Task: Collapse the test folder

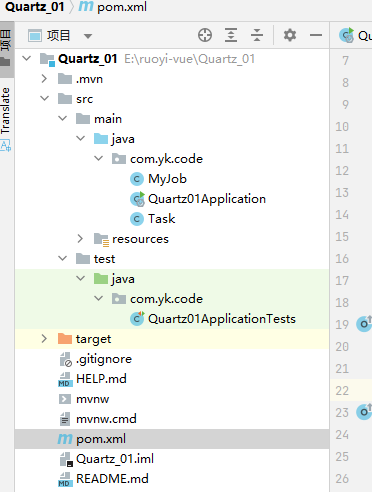Action: click(x=62, y=259)
